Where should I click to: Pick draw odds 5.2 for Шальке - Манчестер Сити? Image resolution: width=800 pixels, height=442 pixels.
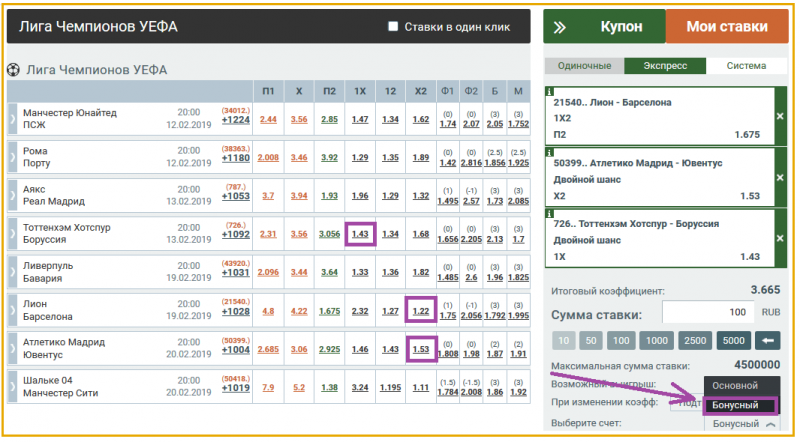pos(299,387)
